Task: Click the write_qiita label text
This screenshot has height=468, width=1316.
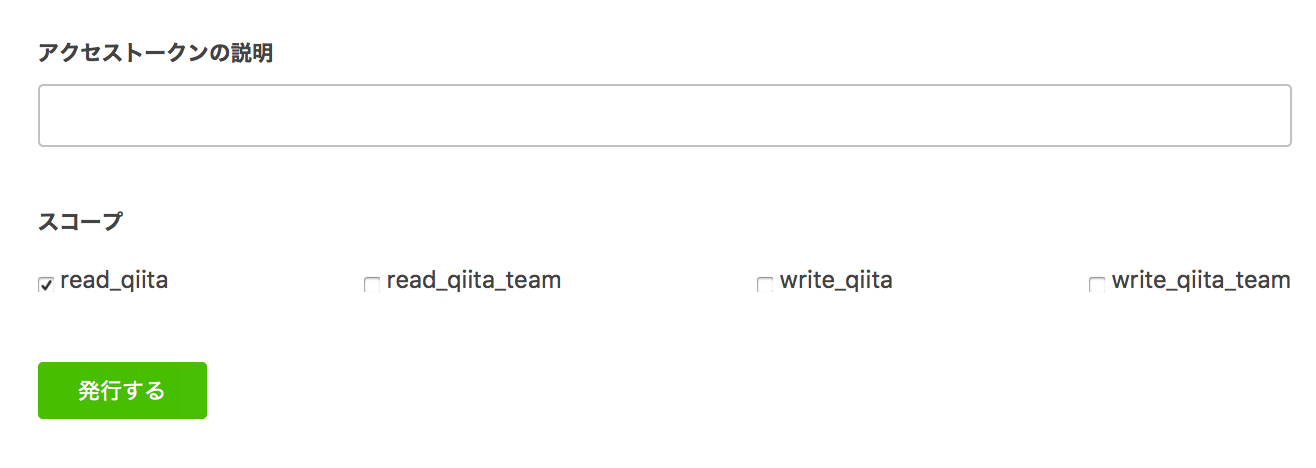Action: point(836,281)
